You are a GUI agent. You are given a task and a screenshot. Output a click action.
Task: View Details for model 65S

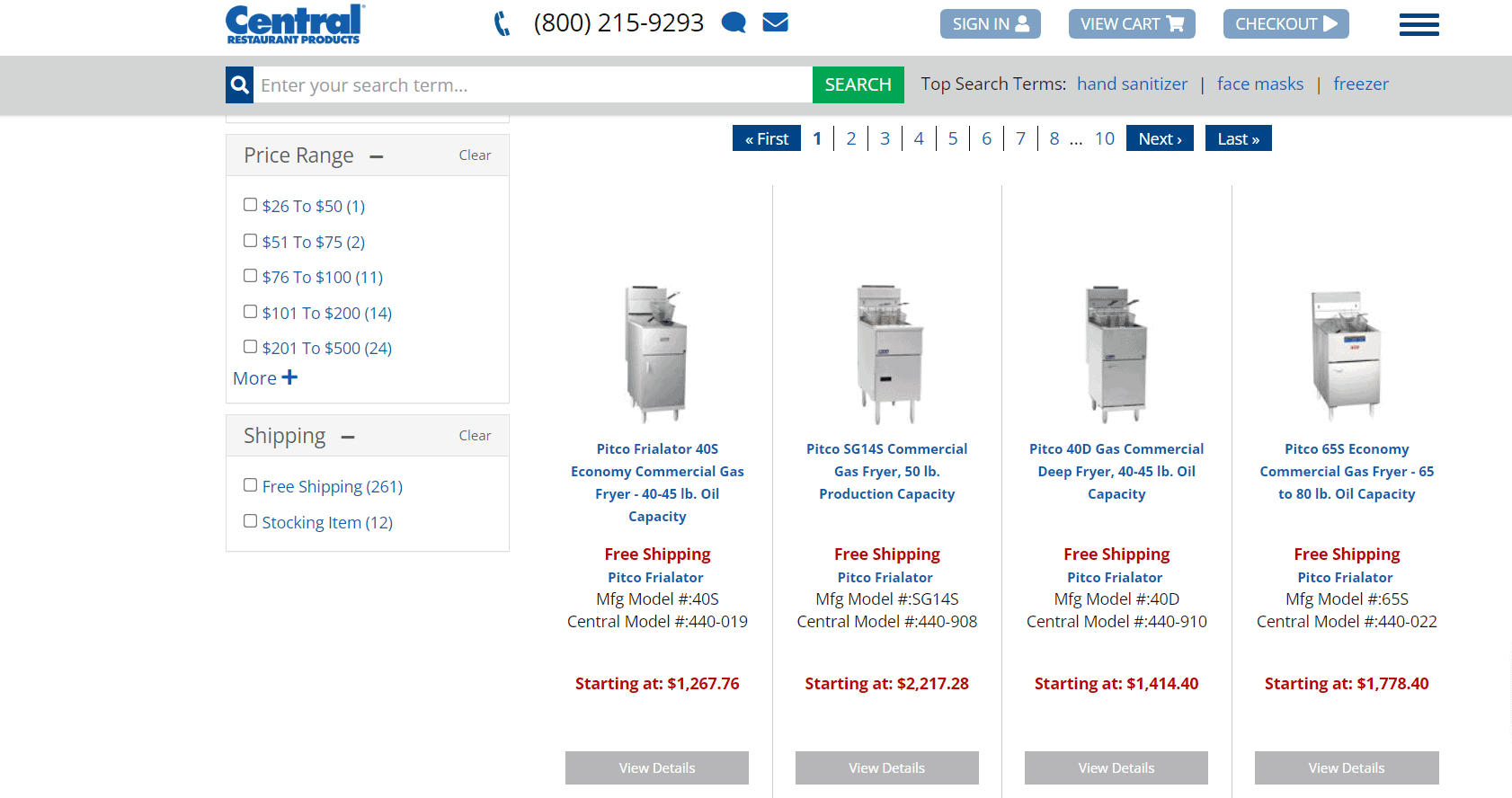[x=1347, y=768]
